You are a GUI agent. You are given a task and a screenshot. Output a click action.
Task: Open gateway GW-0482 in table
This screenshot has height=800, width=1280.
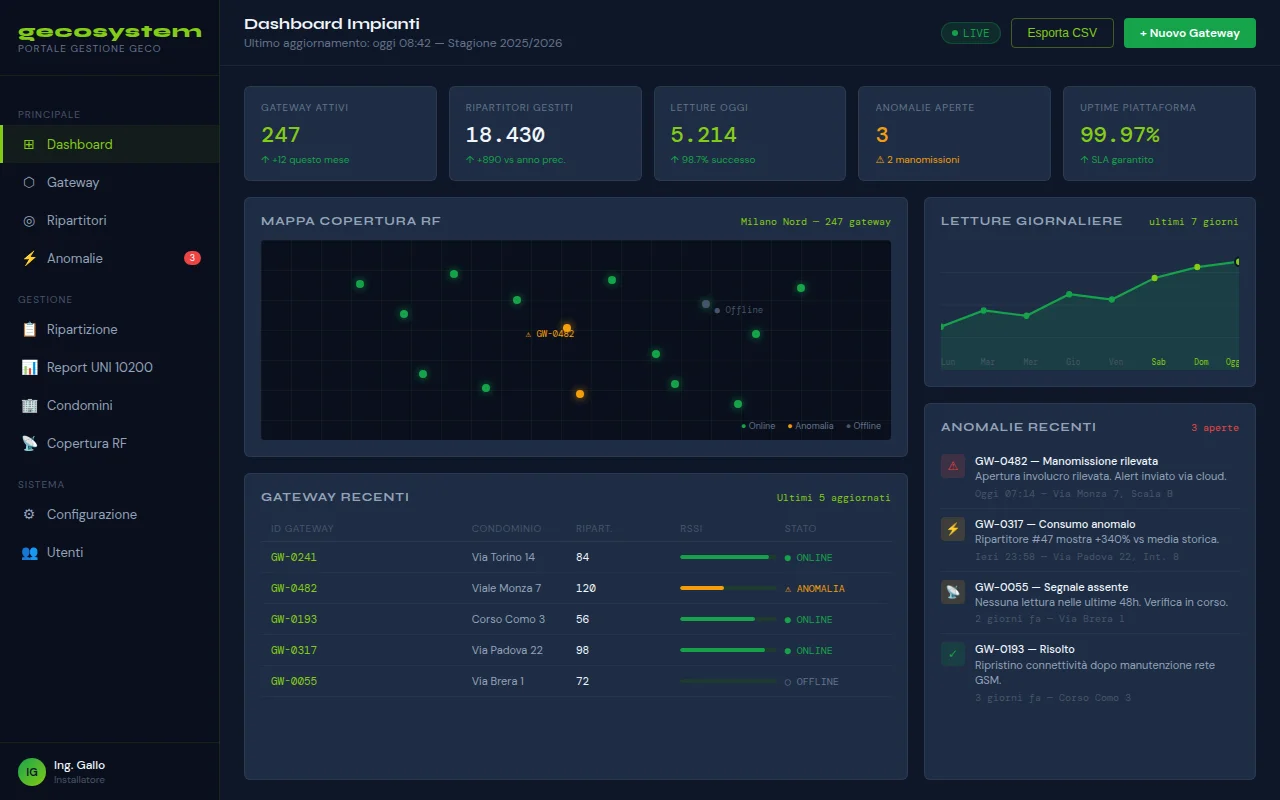[294, 588]
